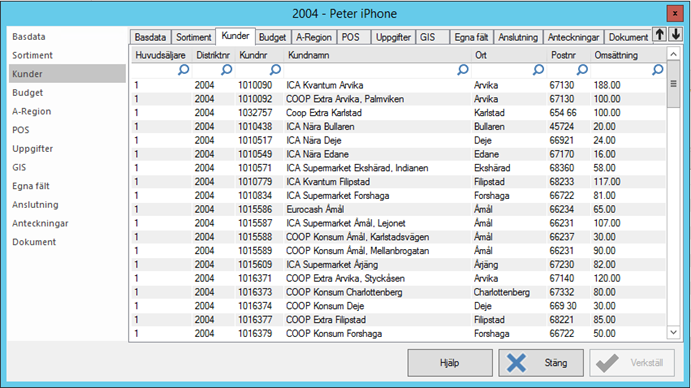Open the Budget tab
This screenshot has width=691, height=388.
(x=272, y=37)
